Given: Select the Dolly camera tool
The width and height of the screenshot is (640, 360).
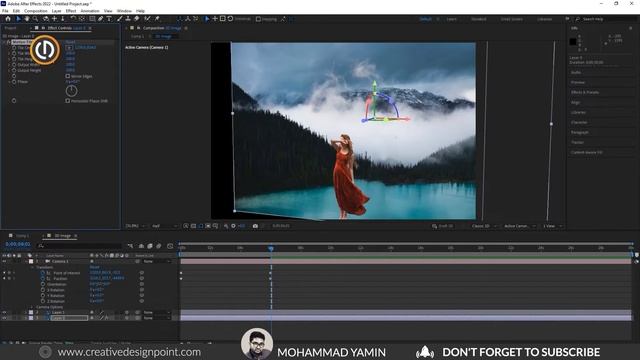Looking at the screenshot, I should coord(62,19).
